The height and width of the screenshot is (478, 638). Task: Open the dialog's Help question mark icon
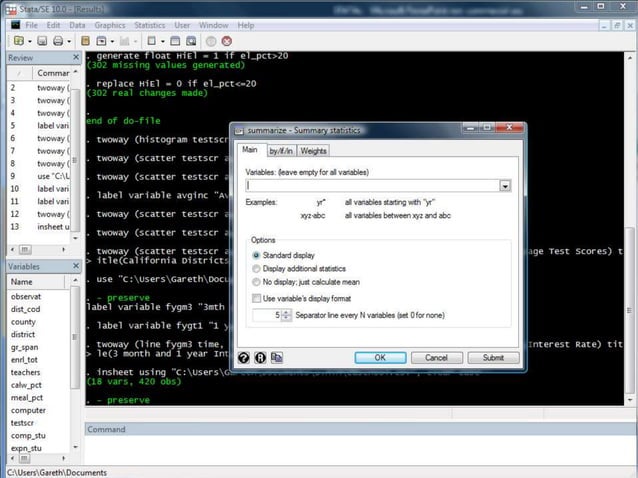coord(243,357)
